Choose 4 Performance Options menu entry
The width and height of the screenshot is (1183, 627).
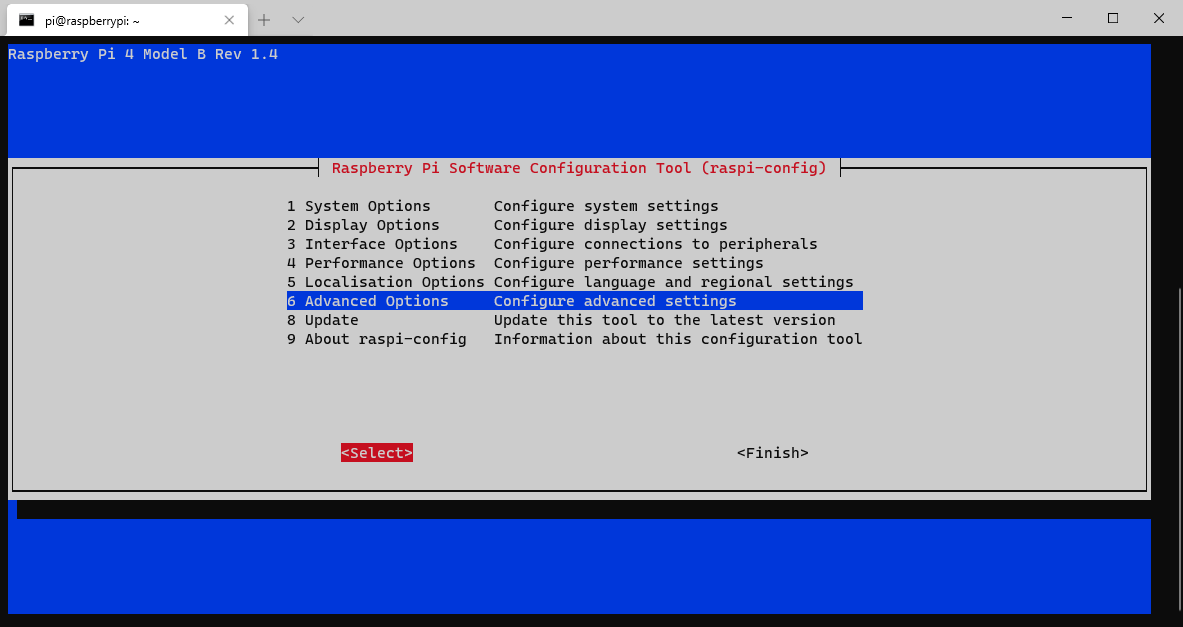(574, 263)
